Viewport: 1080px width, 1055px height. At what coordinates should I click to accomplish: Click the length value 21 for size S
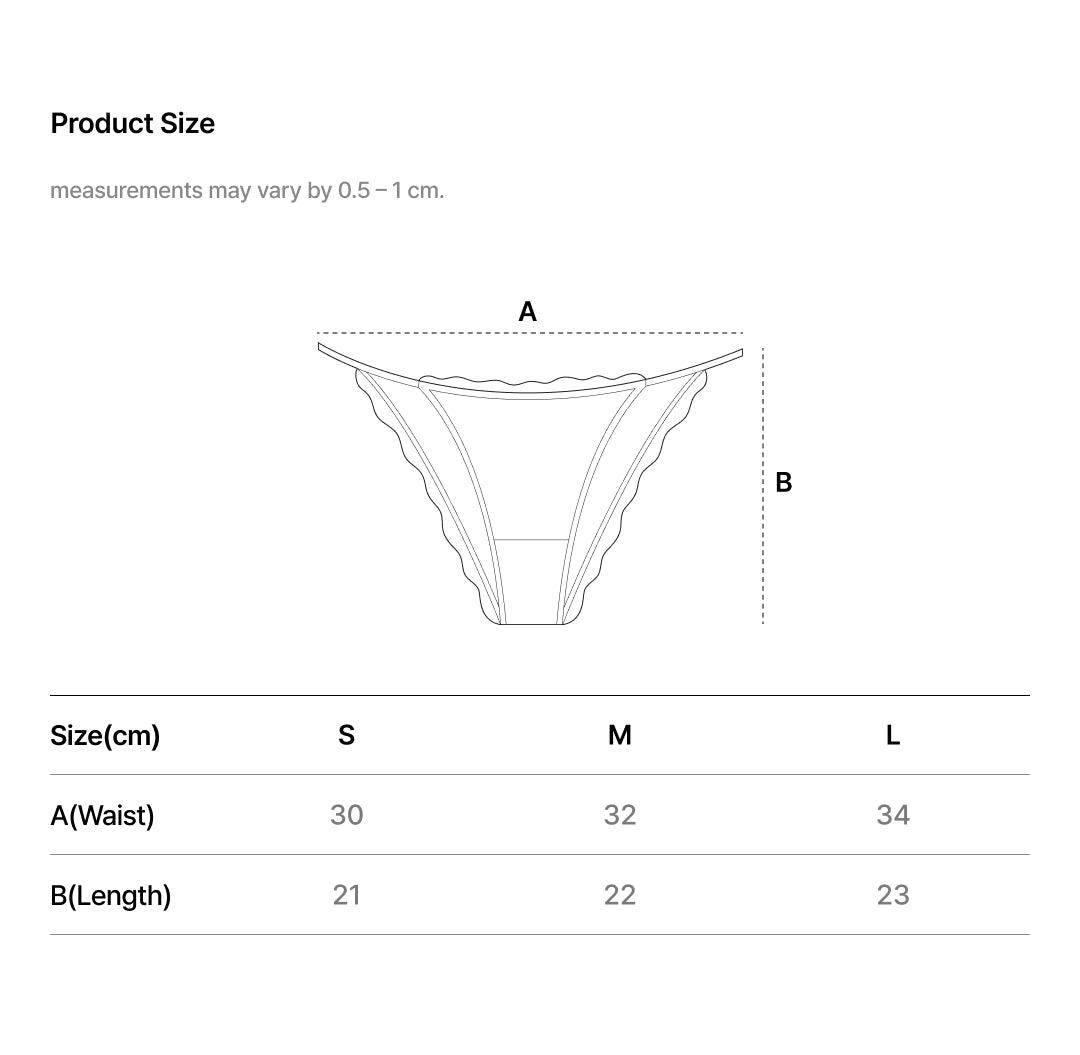click(x=346, y=895)
